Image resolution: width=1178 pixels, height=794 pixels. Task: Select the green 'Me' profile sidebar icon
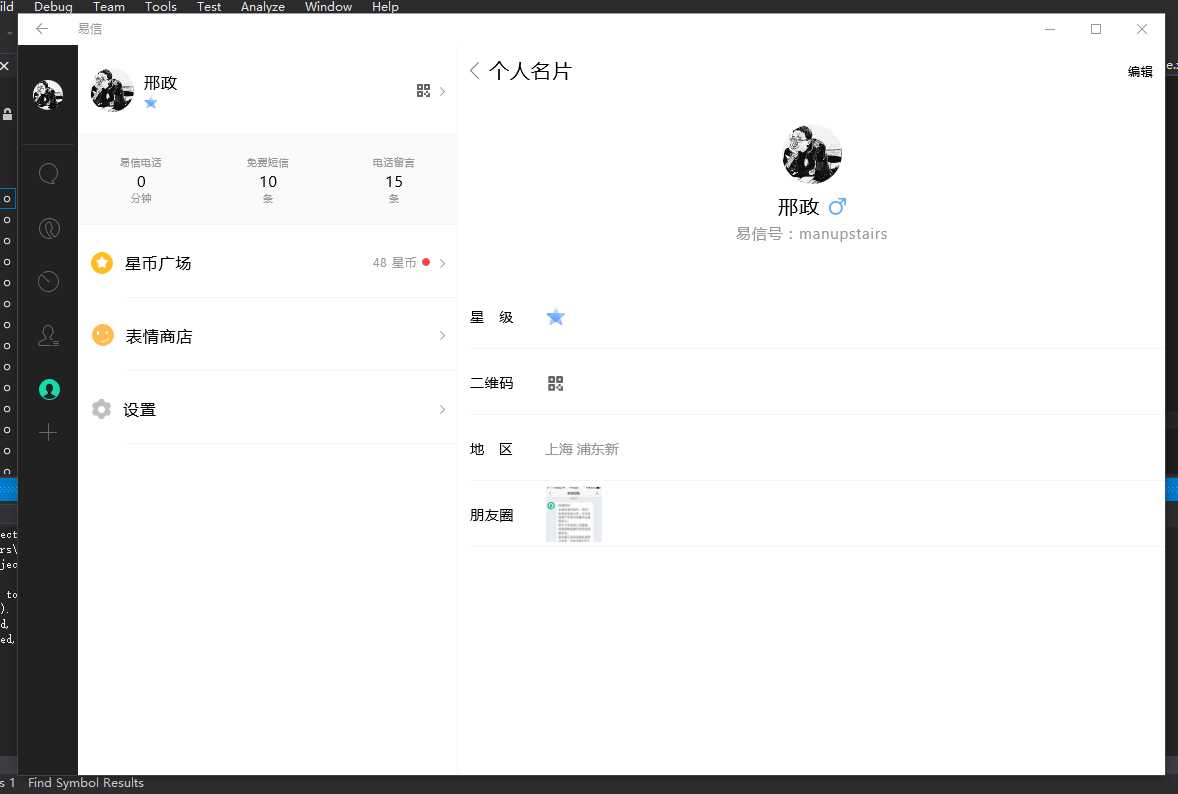tap(50, 389)
